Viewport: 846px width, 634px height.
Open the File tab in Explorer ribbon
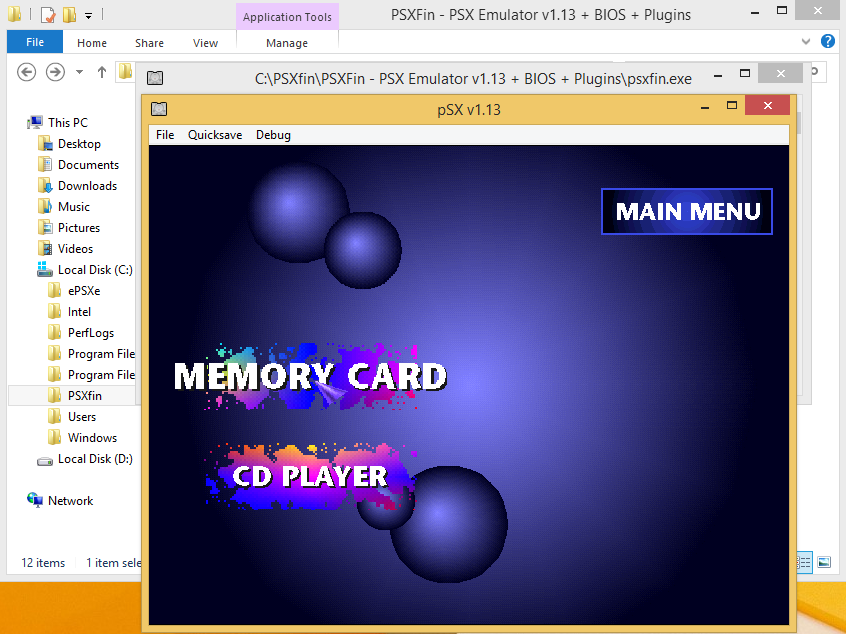(35, 42)
